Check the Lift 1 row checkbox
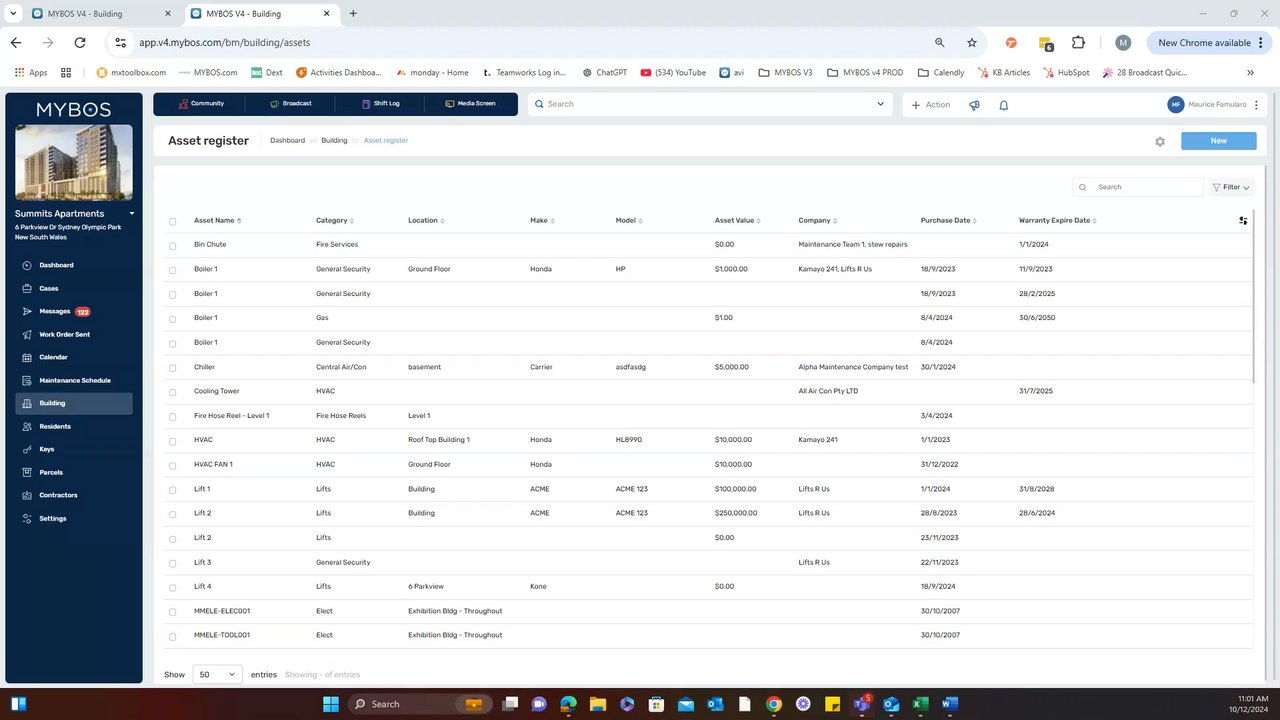The height and width of the screenshot is (720, 1280). pyautogui.click(x=172, y=489)
